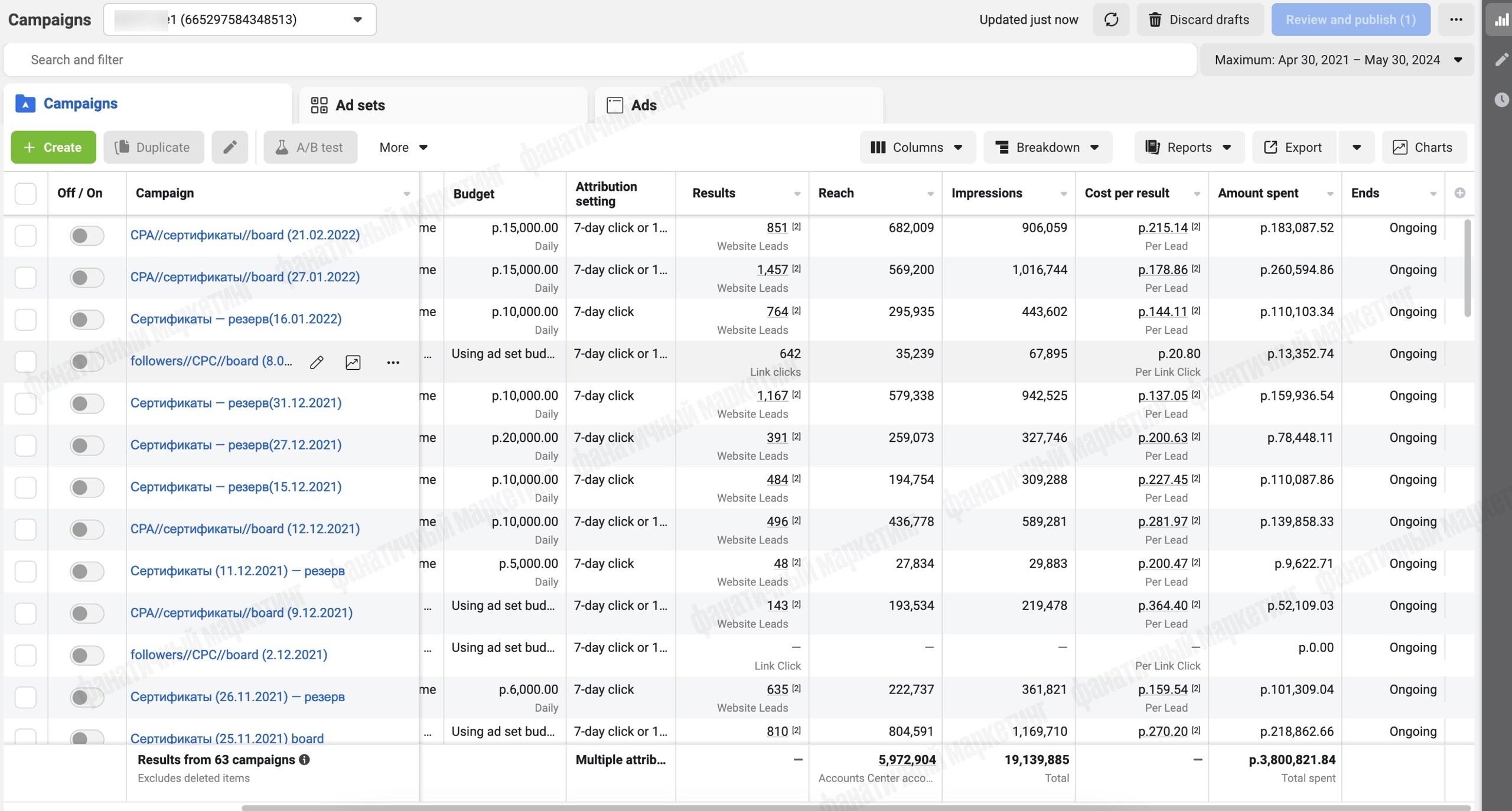
Task: Click inline edit pencil on followers//CPC//board row
Action: (317, 362)
